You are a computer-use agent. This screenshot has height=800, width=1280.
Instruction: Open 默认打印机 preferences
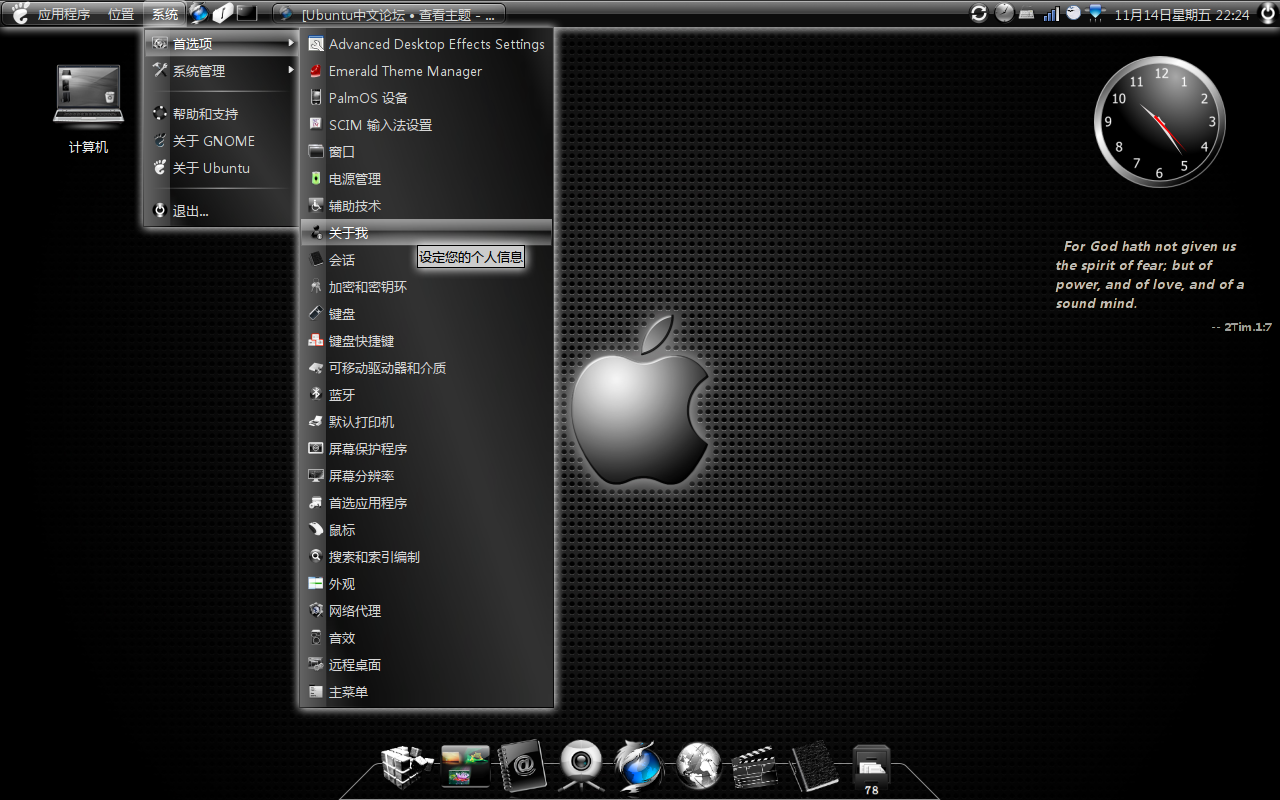click(x=427, y=422)
